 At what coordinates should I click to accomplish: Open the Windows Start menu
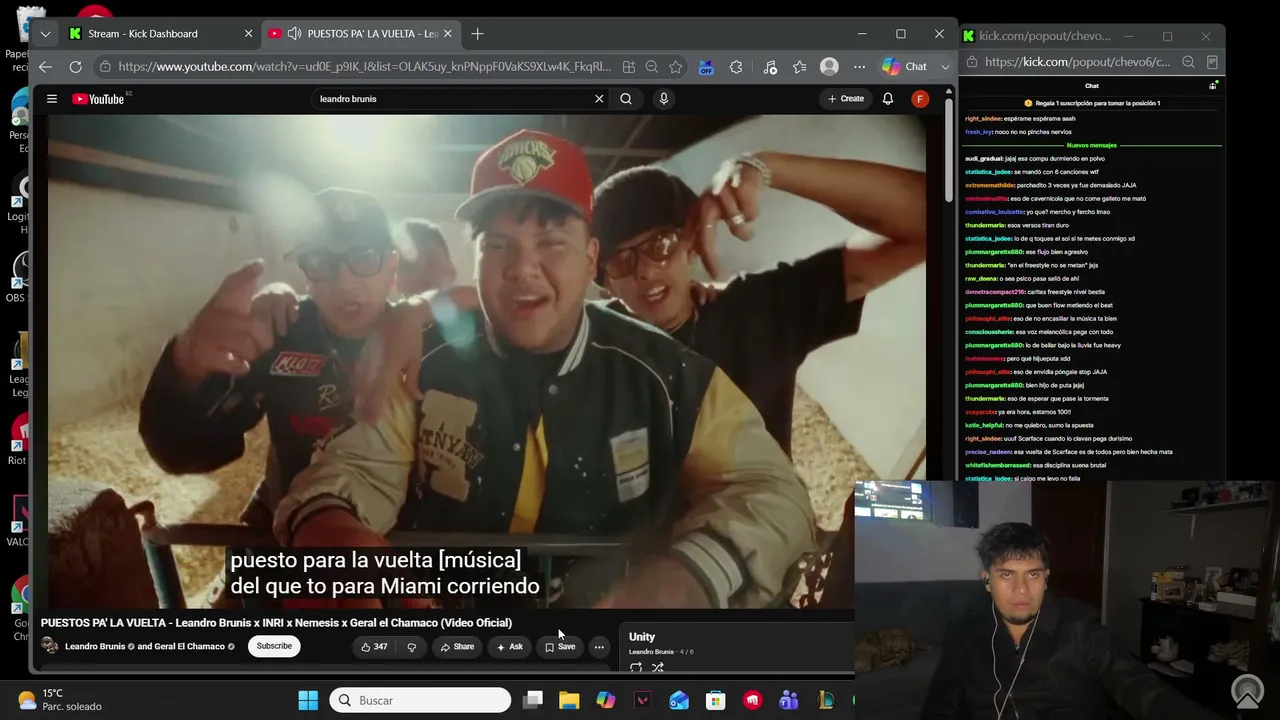308,700
